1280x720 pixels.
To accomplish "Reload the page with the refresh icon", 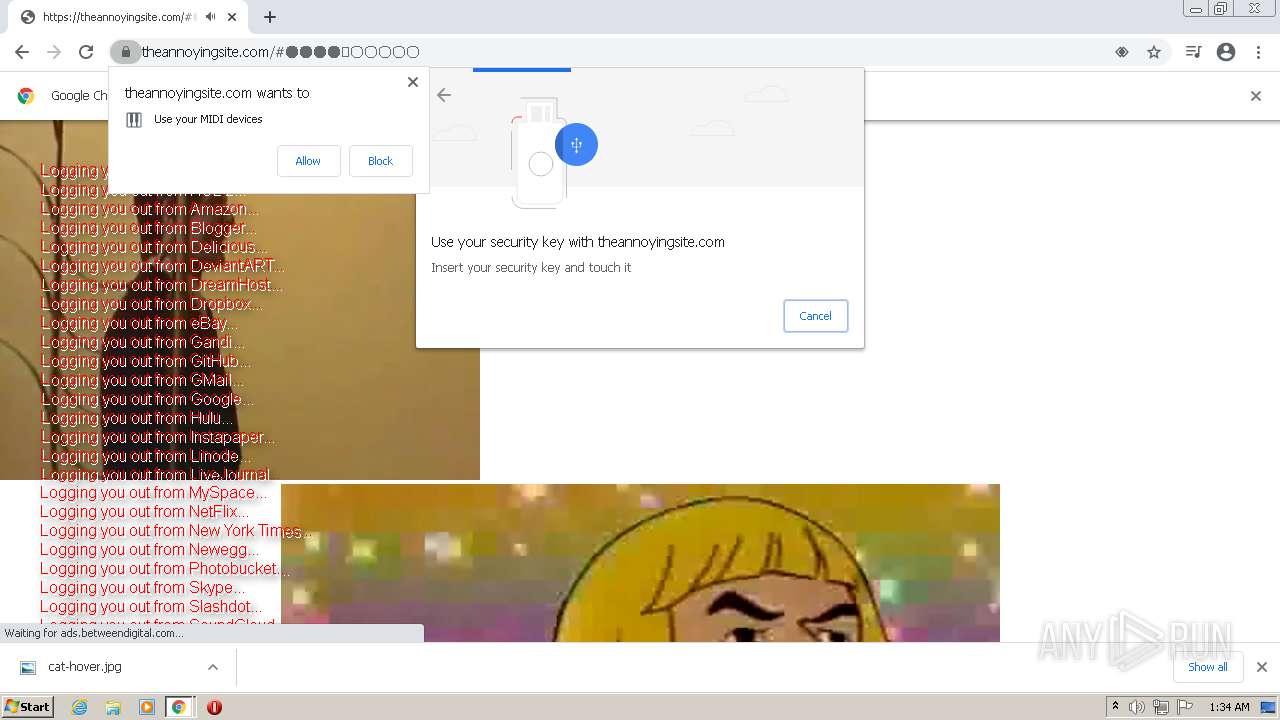I will click(86, 52).
